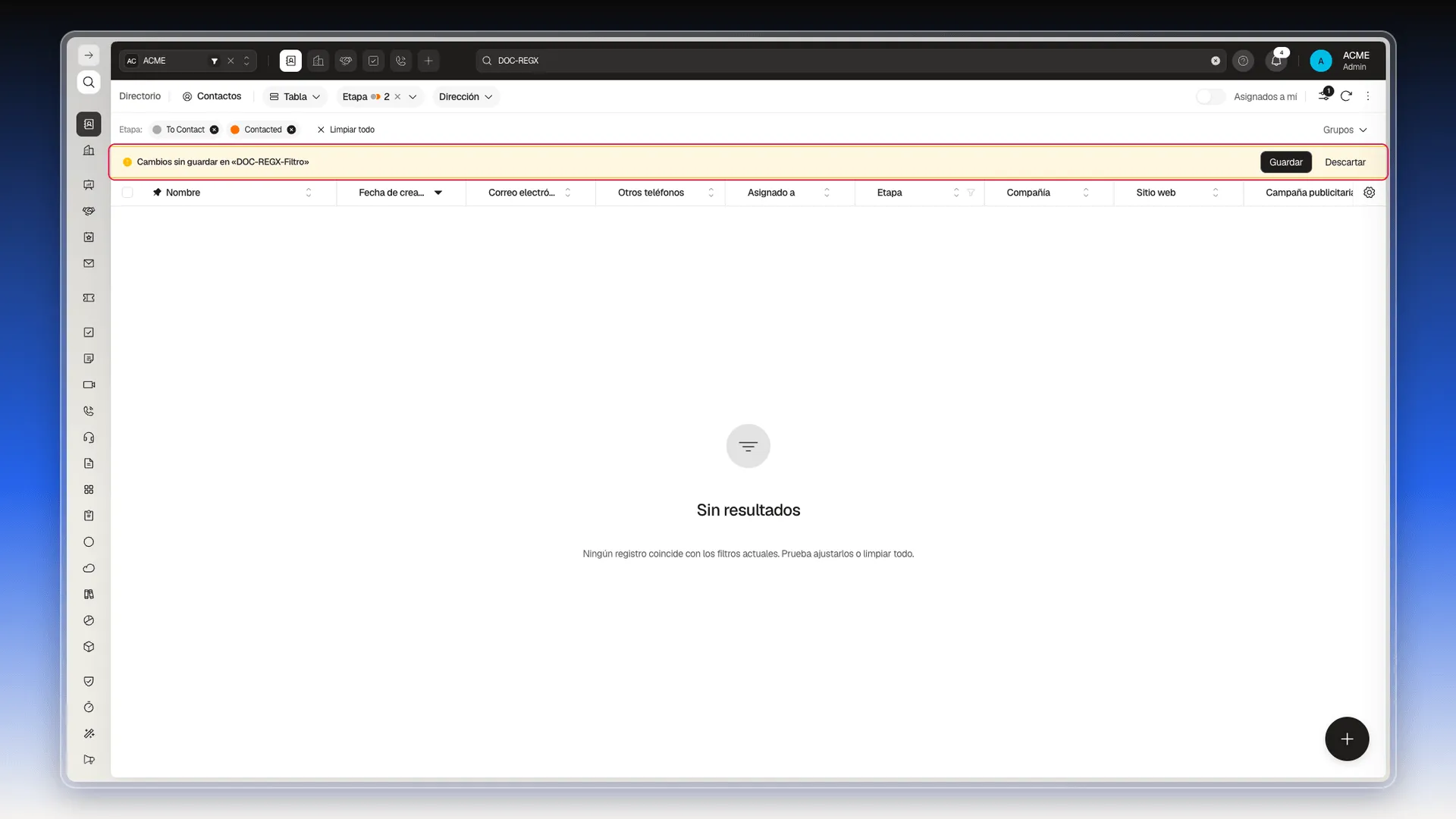Add a new tab with the plus icon
The height and width of the screenshot is (819, 1456).
[428, 61]
